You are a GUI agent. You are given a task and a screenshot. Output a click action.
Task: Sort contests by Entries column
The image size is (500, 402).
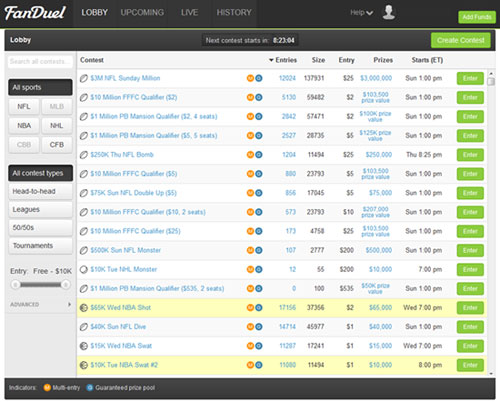[283, 60]
